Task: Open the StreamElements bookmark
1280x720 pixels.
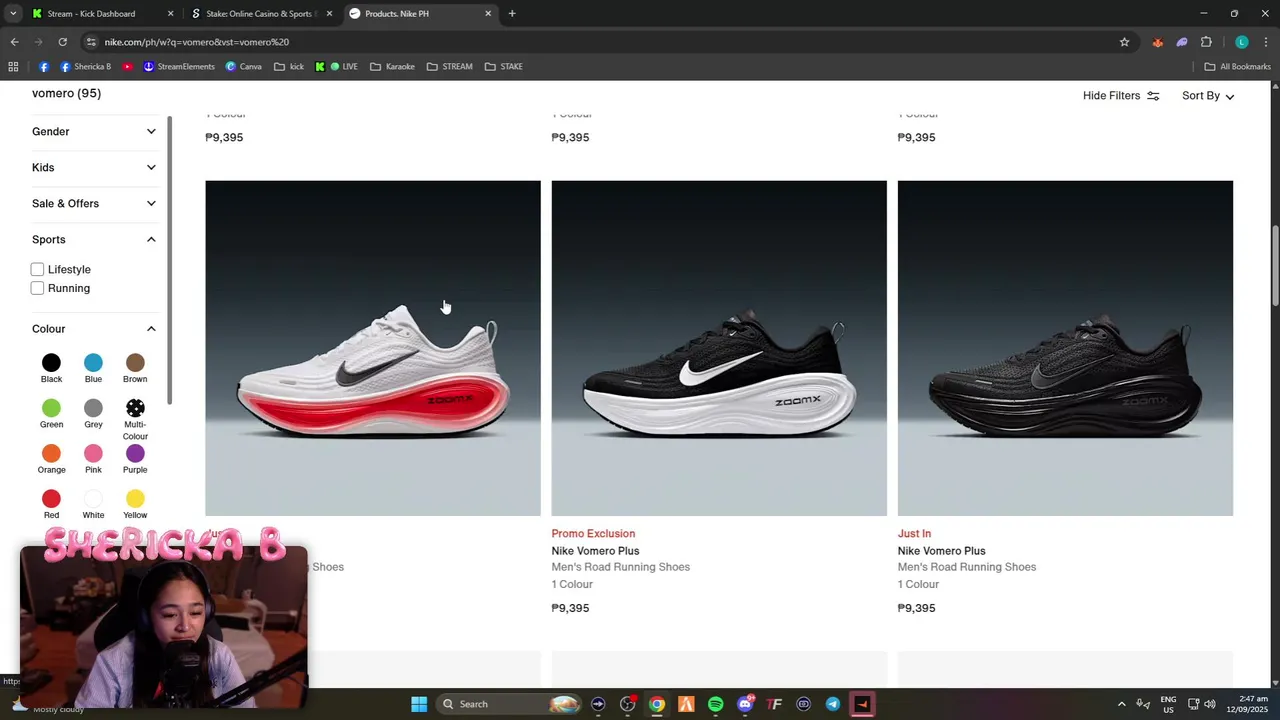Action: [179, 67]
